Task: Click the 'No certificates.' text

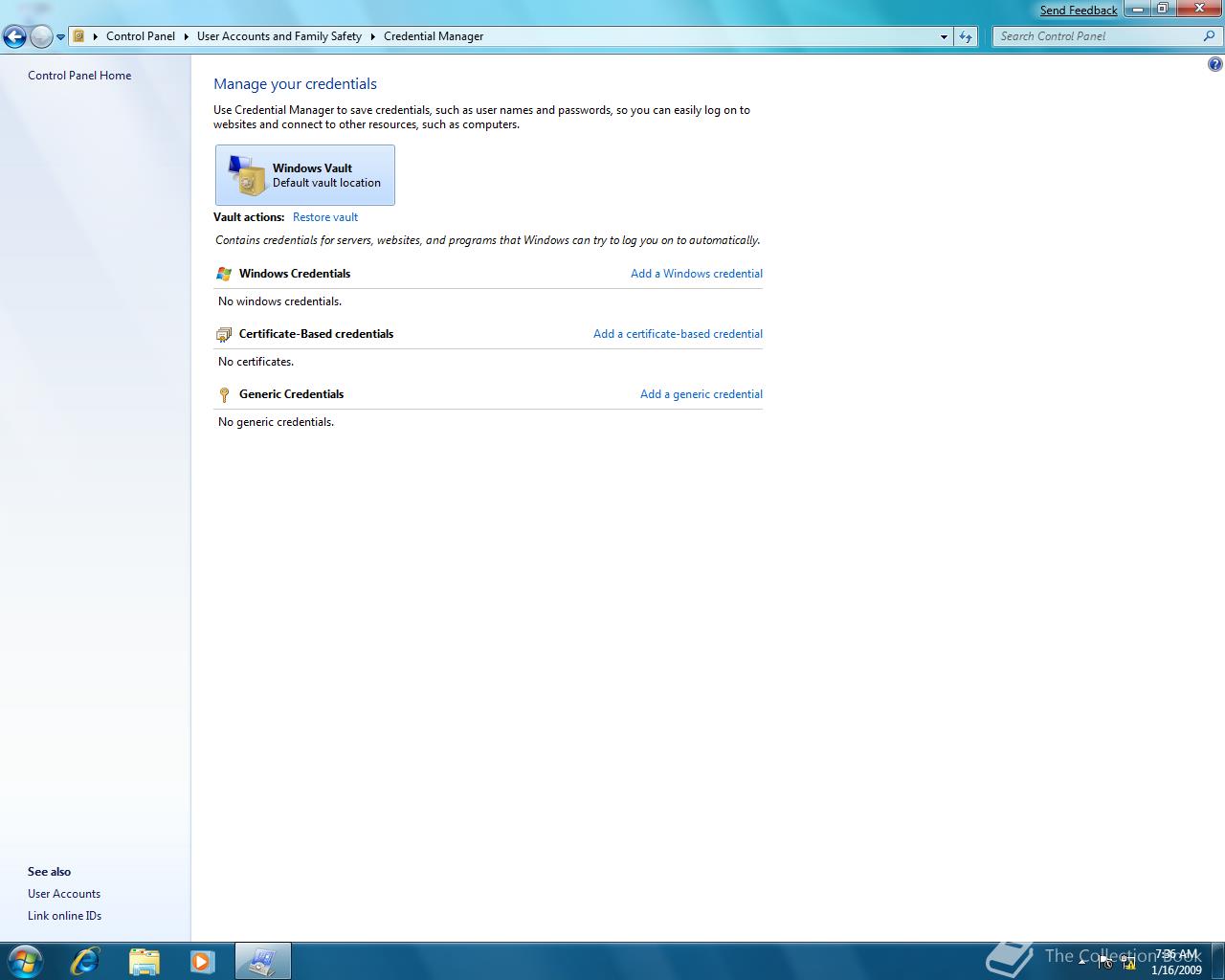Action: coord(256,362)
